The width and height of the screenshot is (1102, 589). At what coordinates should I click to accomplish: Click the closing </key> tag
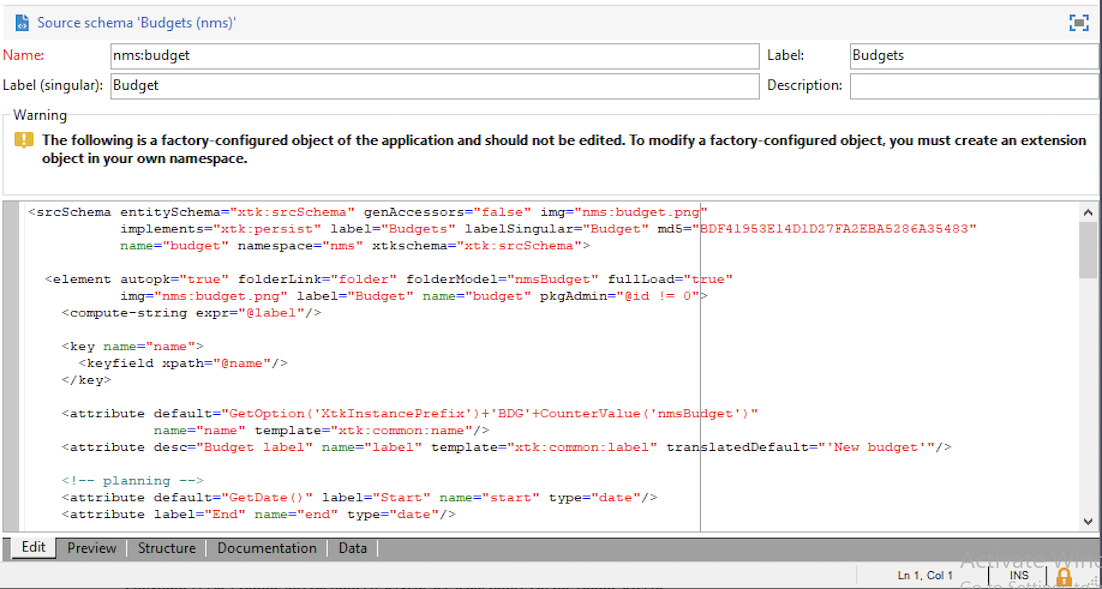click(x=86, y=380)
